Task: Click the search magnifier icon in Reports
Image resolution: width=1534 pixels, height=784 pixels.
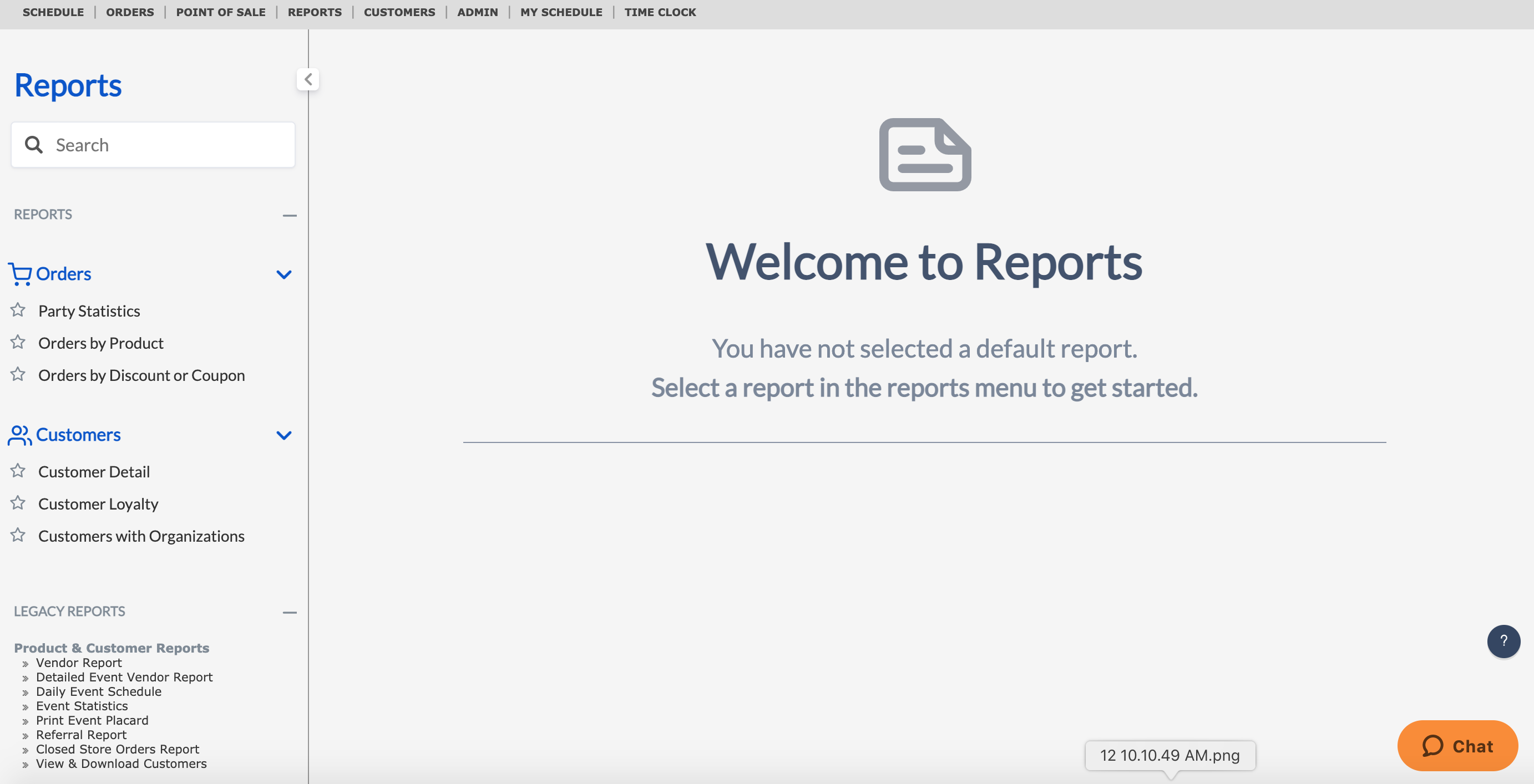Action: [33, 144]
